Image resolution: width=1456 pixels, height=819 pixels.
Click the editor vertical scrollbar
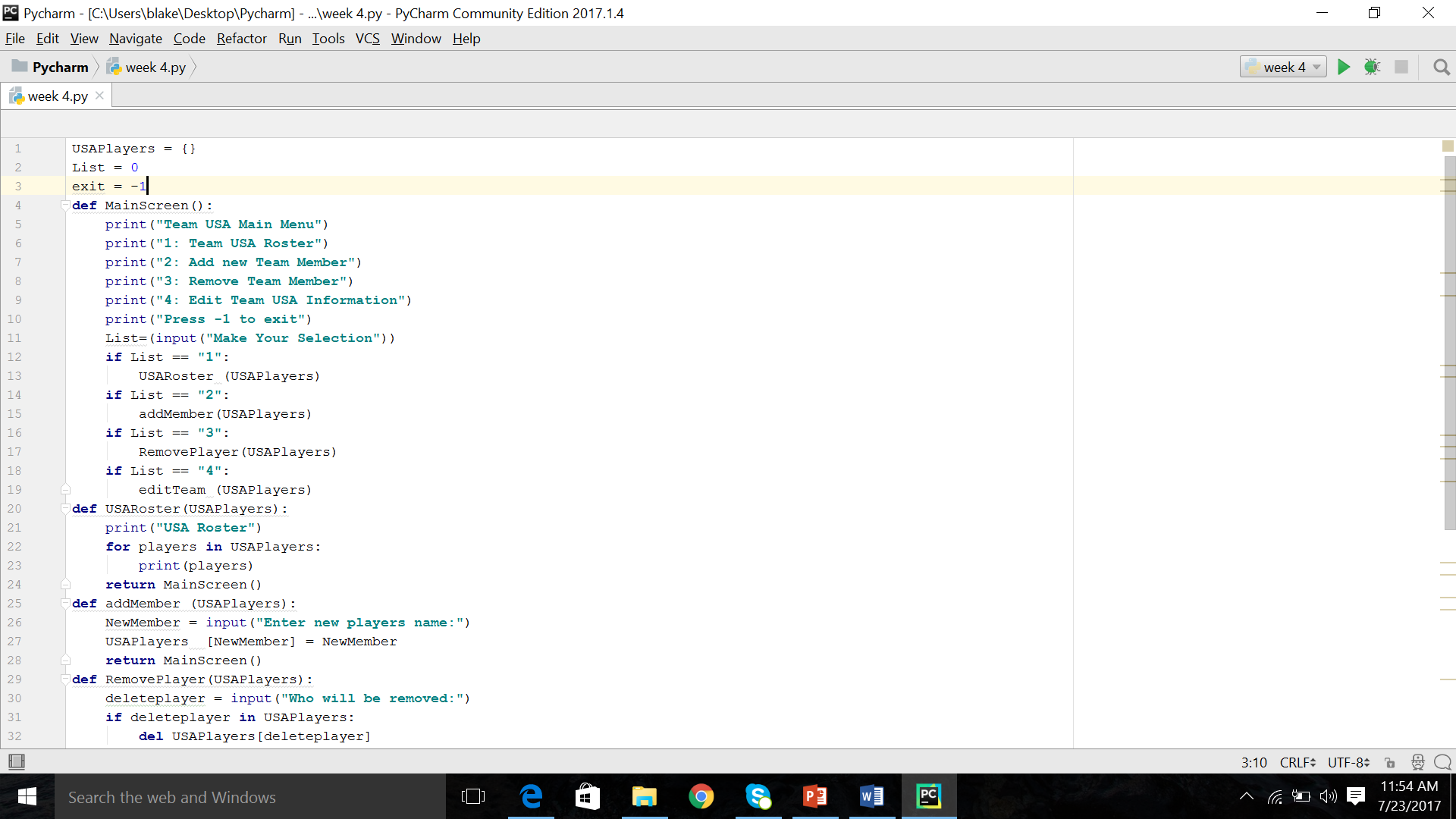1449,341
